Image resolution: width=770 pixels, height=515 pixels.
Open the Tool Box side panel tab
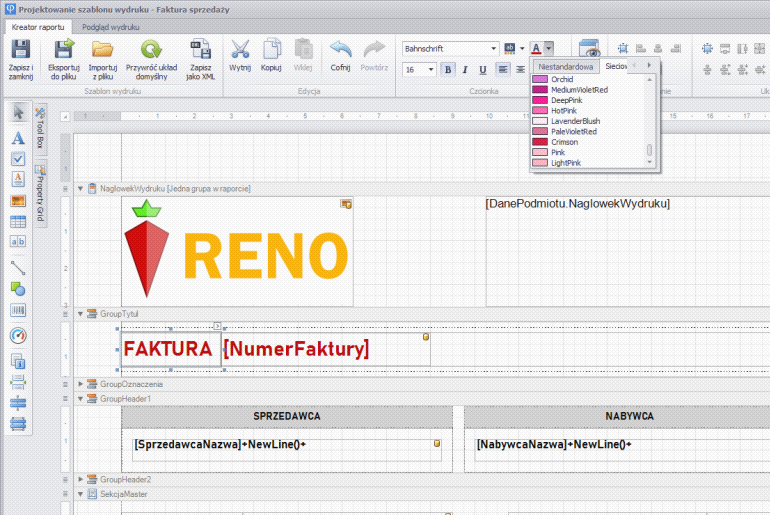pyautogui.click(x=40, y=128)
